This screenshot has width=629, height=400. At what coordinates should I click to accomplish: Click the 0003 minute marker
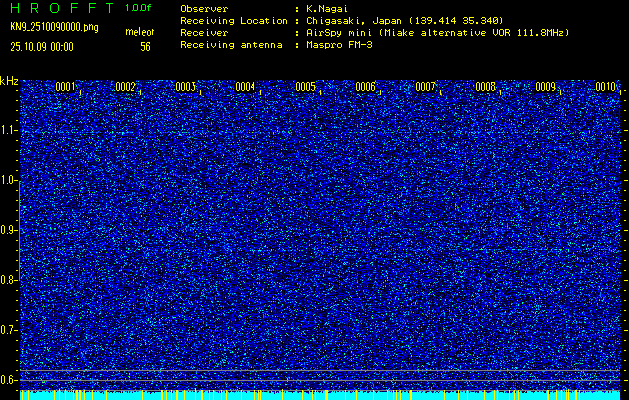tap(186, 87)
